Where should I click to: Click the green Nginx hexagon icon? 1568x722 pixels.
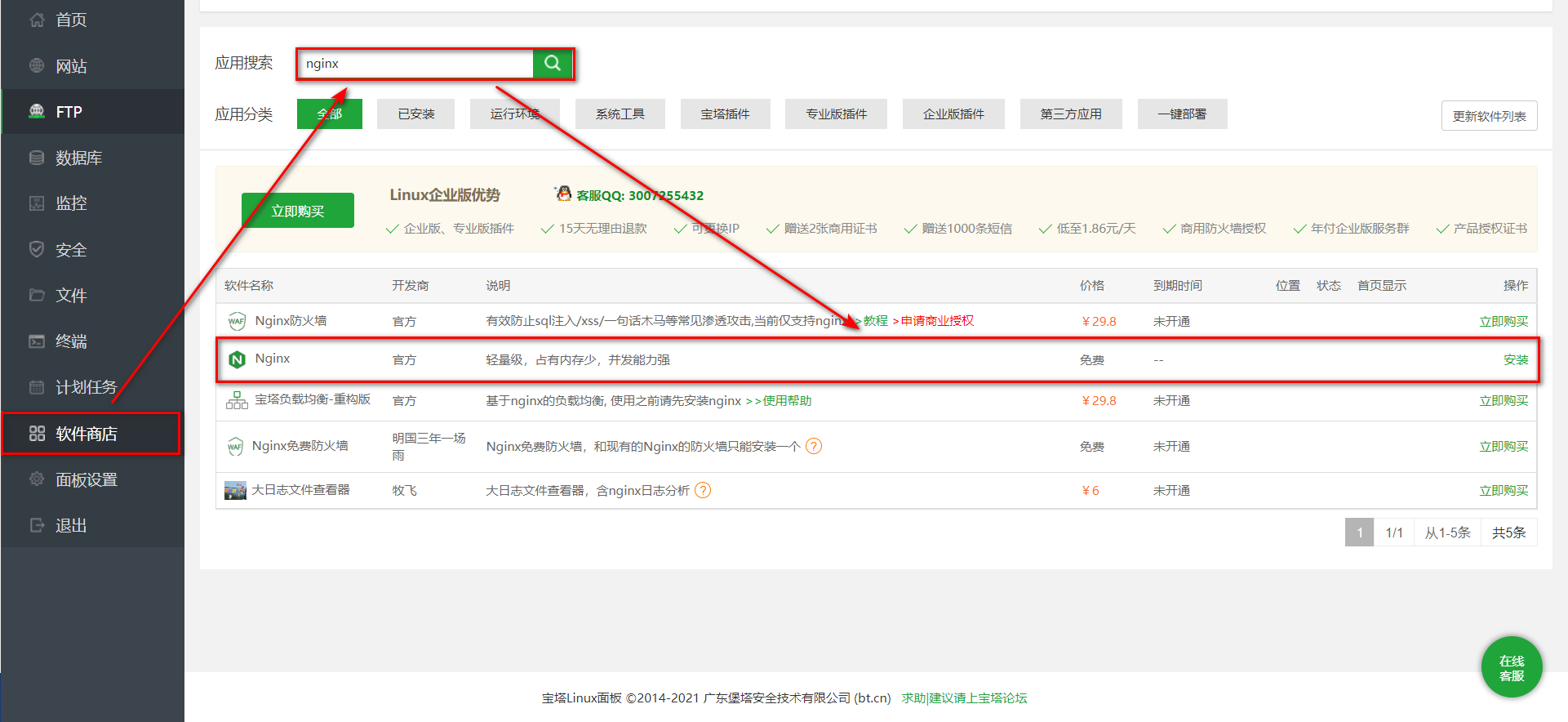tap(237, 359)
